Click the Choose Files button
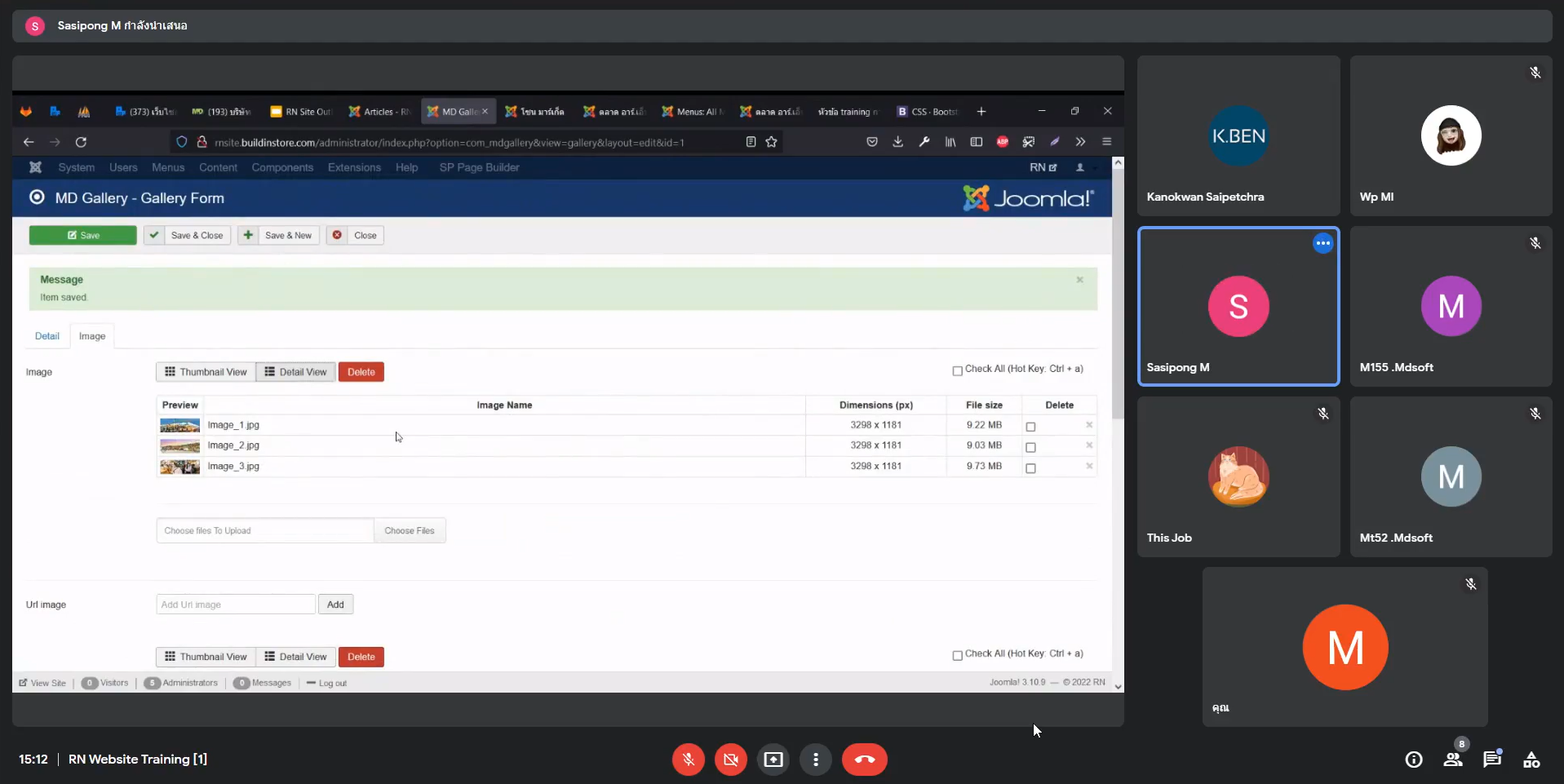1564x784 pixels. tap(410, 530)
